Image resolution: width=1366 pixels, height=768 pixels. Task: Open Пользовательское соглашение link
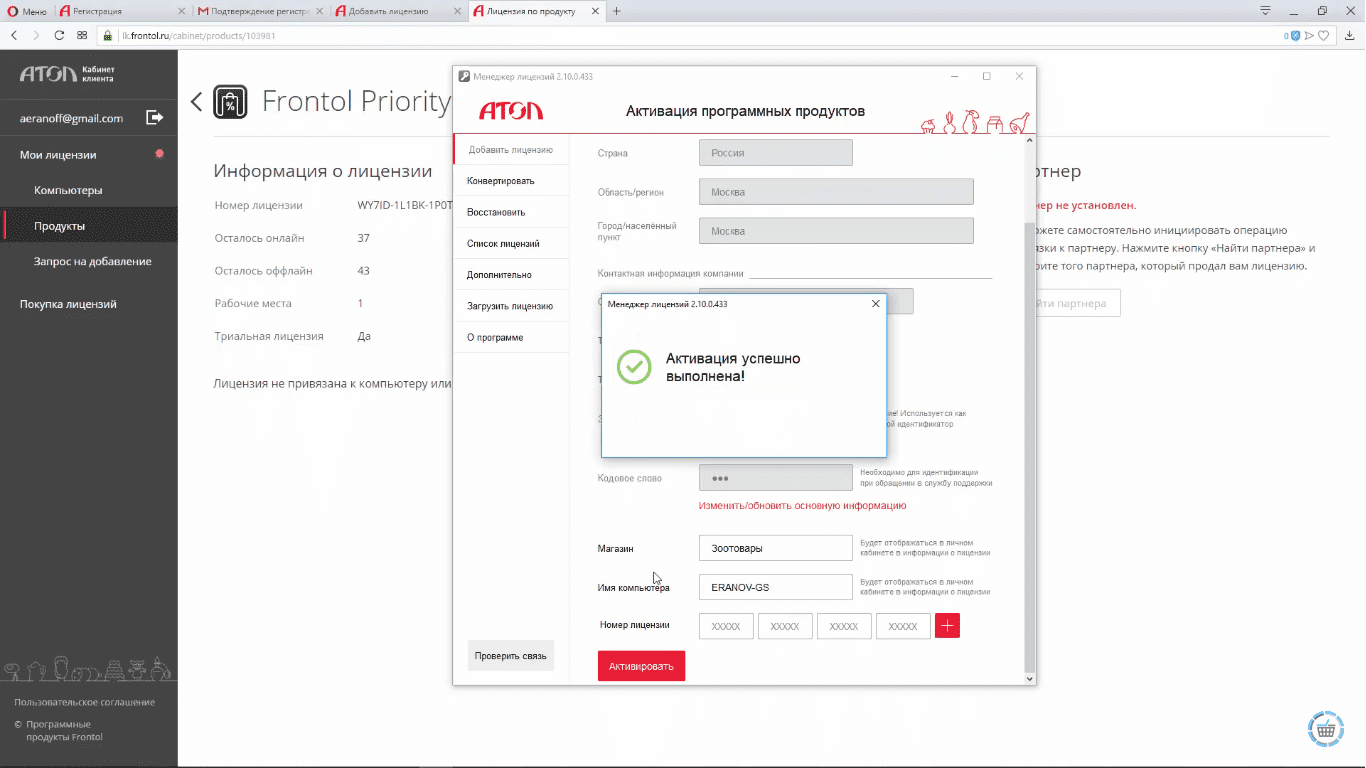pyautogui.click(x=85, y=702)
